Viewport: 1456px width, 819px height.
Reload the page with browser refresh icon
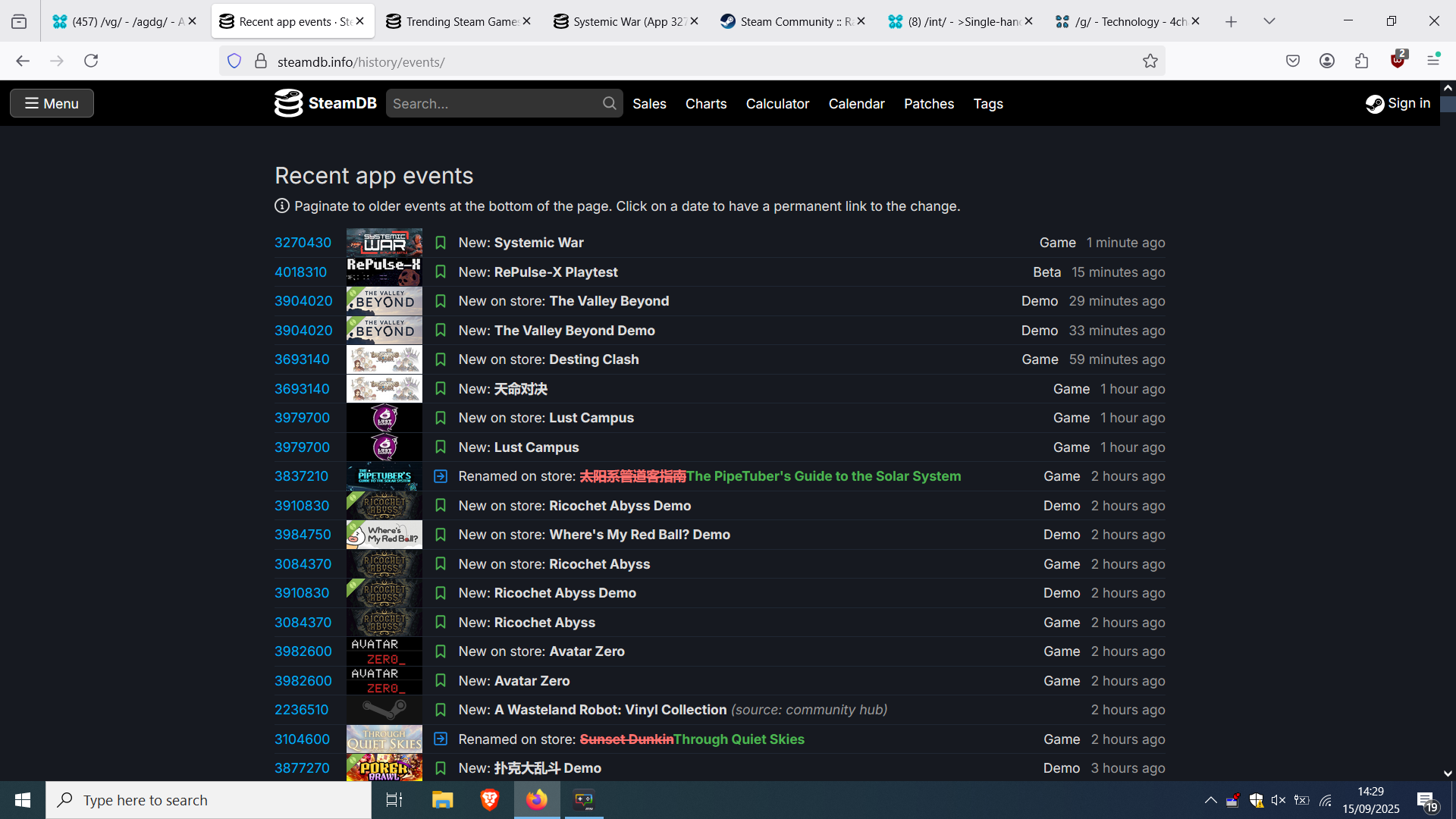pyautogui.click(x=91, y=61)
